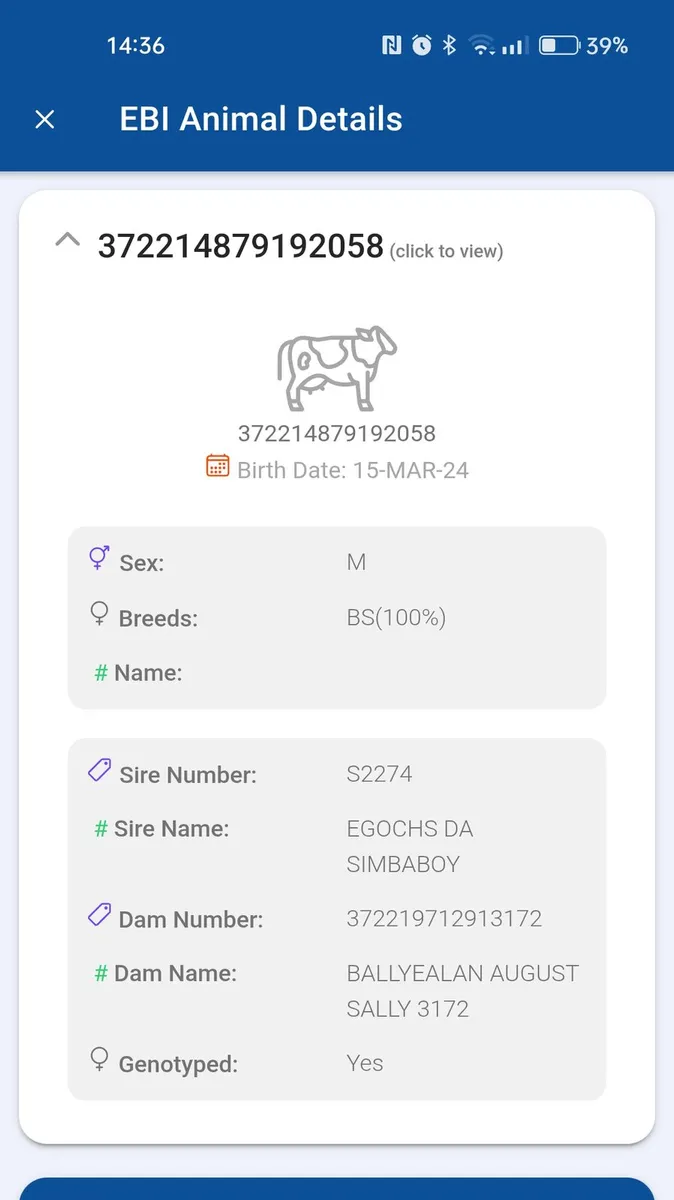Tap the Birth Date 15-MAR-24 text
Screen dimensions: 674x1200
click(353, 469)
